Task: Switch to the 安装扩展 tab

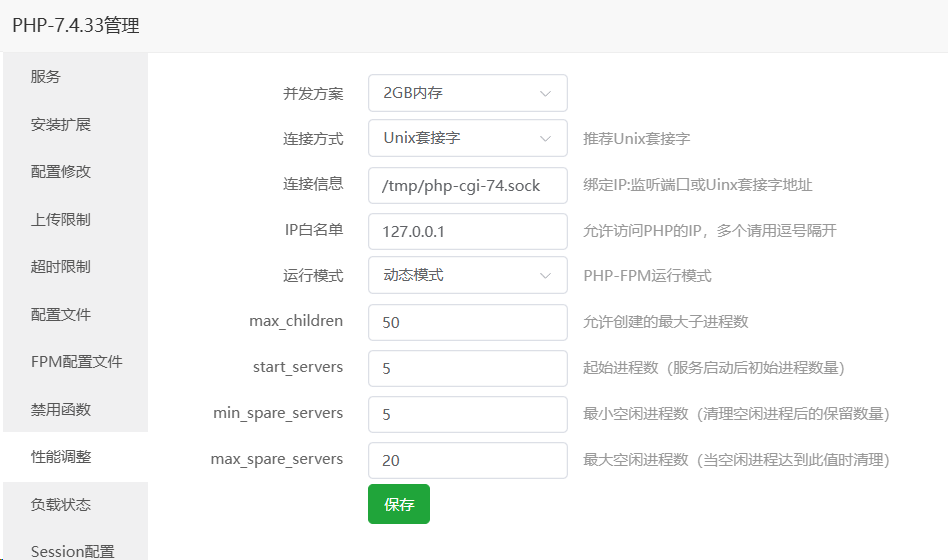Action: 61,125
